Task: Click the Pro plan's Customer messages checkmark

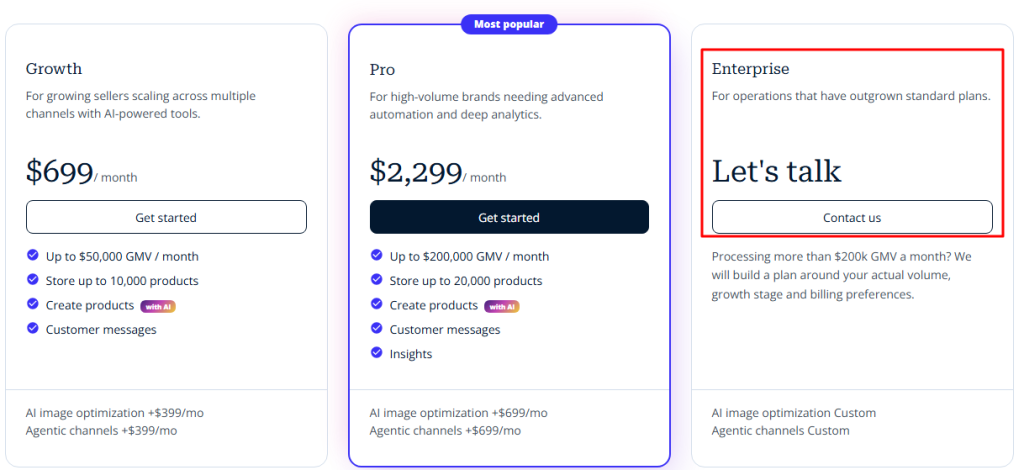Action: click(x=376, y=328)
